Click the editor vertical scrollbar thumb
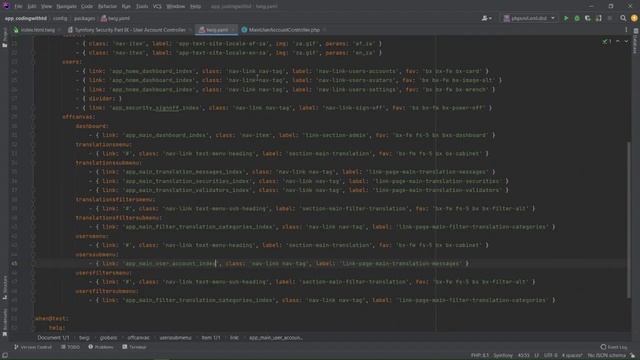This screenshot has width=640, height=360. click(x=629, y=220)
